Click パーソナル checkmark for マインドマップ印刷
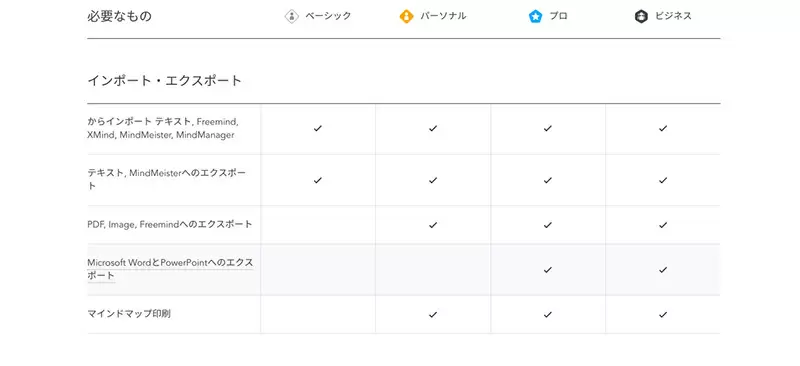Image resolution: width=800 pixels, height=366 pixels. click(433, 314)
